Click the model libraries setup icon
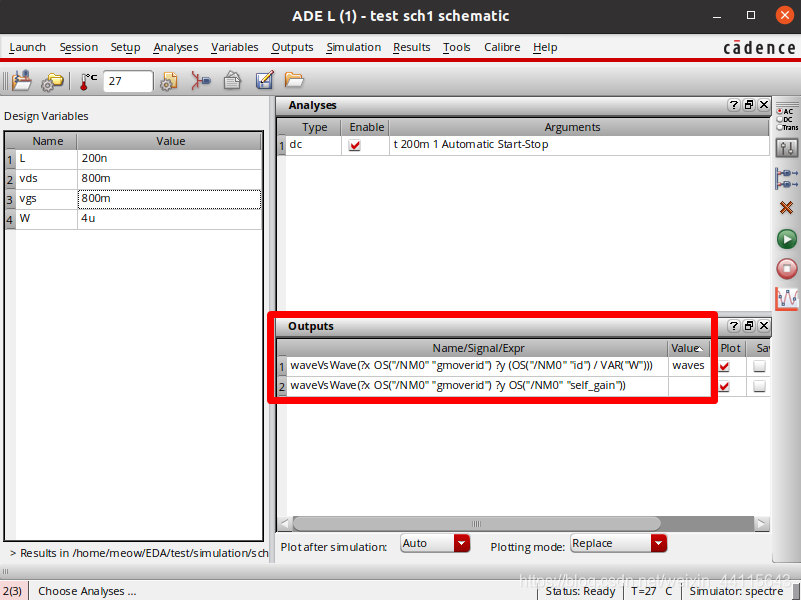 [168, 81]
